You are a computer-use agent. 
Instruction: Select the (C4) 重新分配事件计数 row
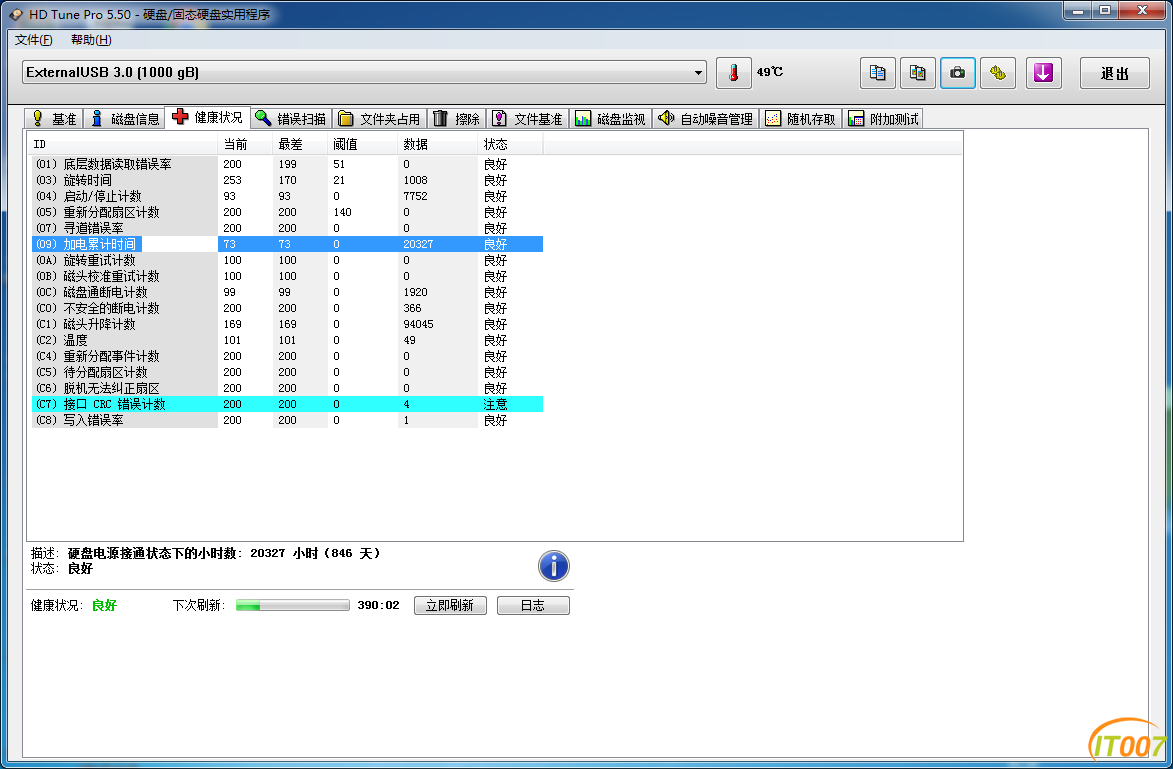pos(287,356)
